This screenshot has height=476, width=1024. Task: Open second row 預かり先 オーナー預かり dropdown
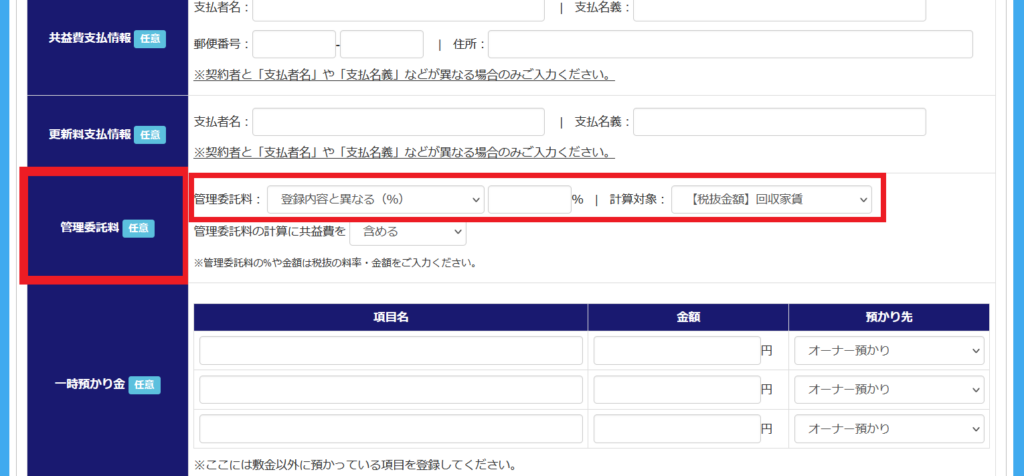click(x=889, y=389)
